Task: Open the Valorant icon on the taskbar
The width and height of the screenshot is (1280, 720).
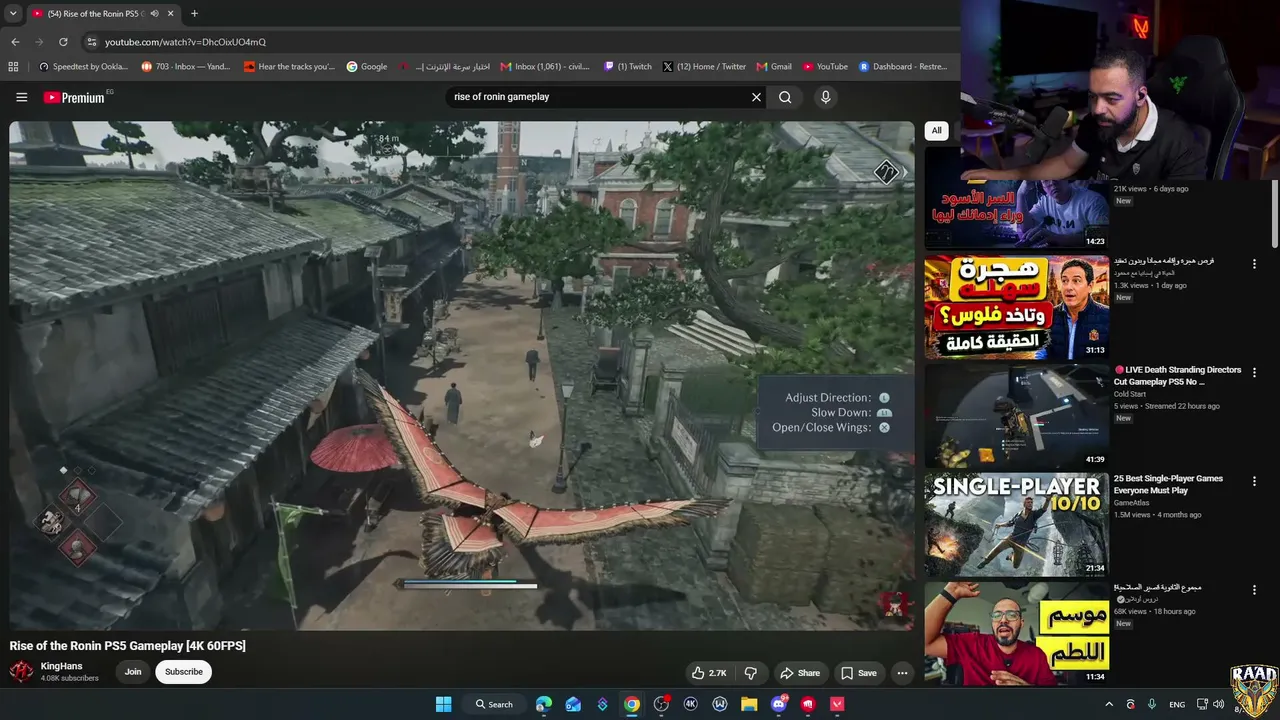Action: pos(837,704)
